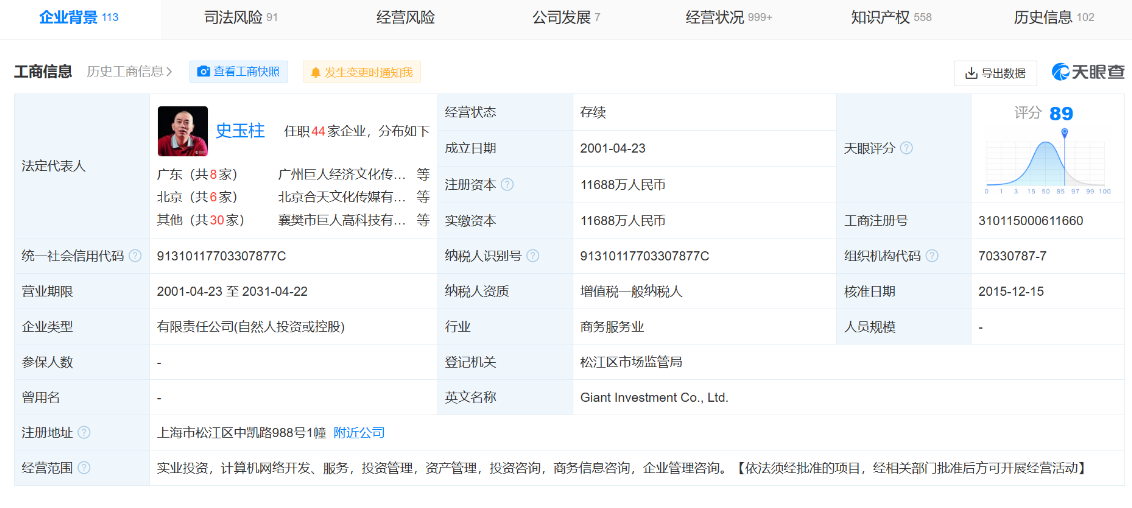
Task: Open the 史玉柱 name link
Action: [240, 130]
